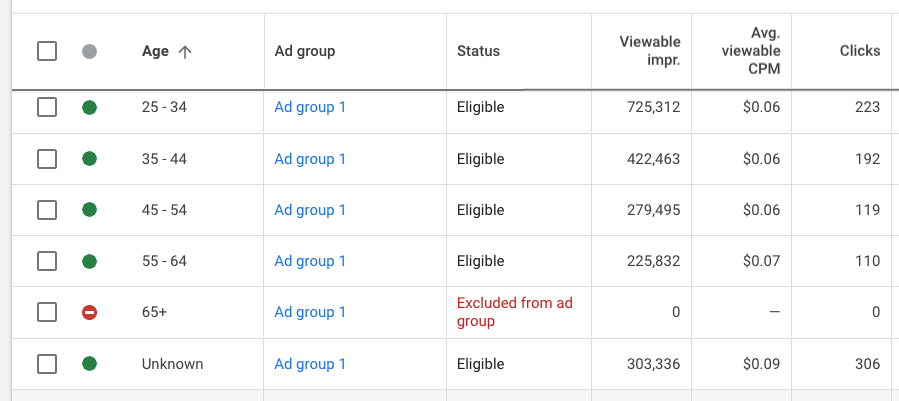
Task: Open Ad group 1 link in Unknown row
Action: click(310, 364)
